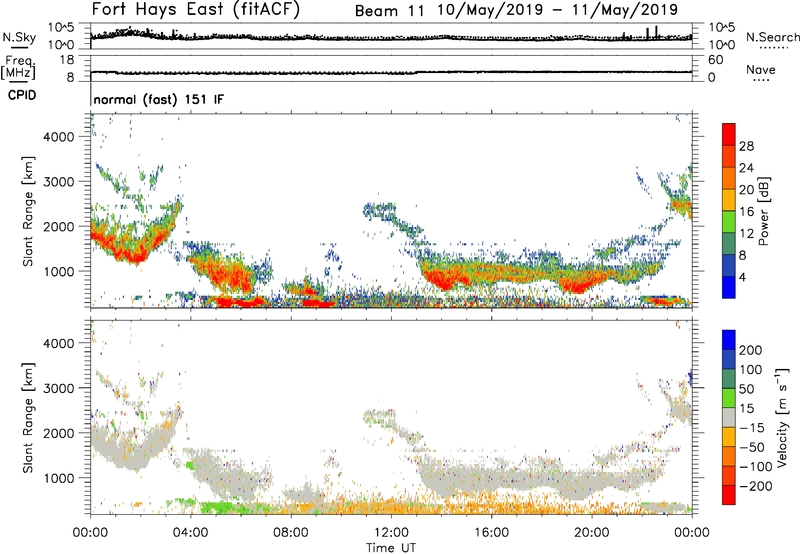Viewport: 800px width, 554px height.
Task: Click the 'Nave' legend label
Action: point(760,69)
